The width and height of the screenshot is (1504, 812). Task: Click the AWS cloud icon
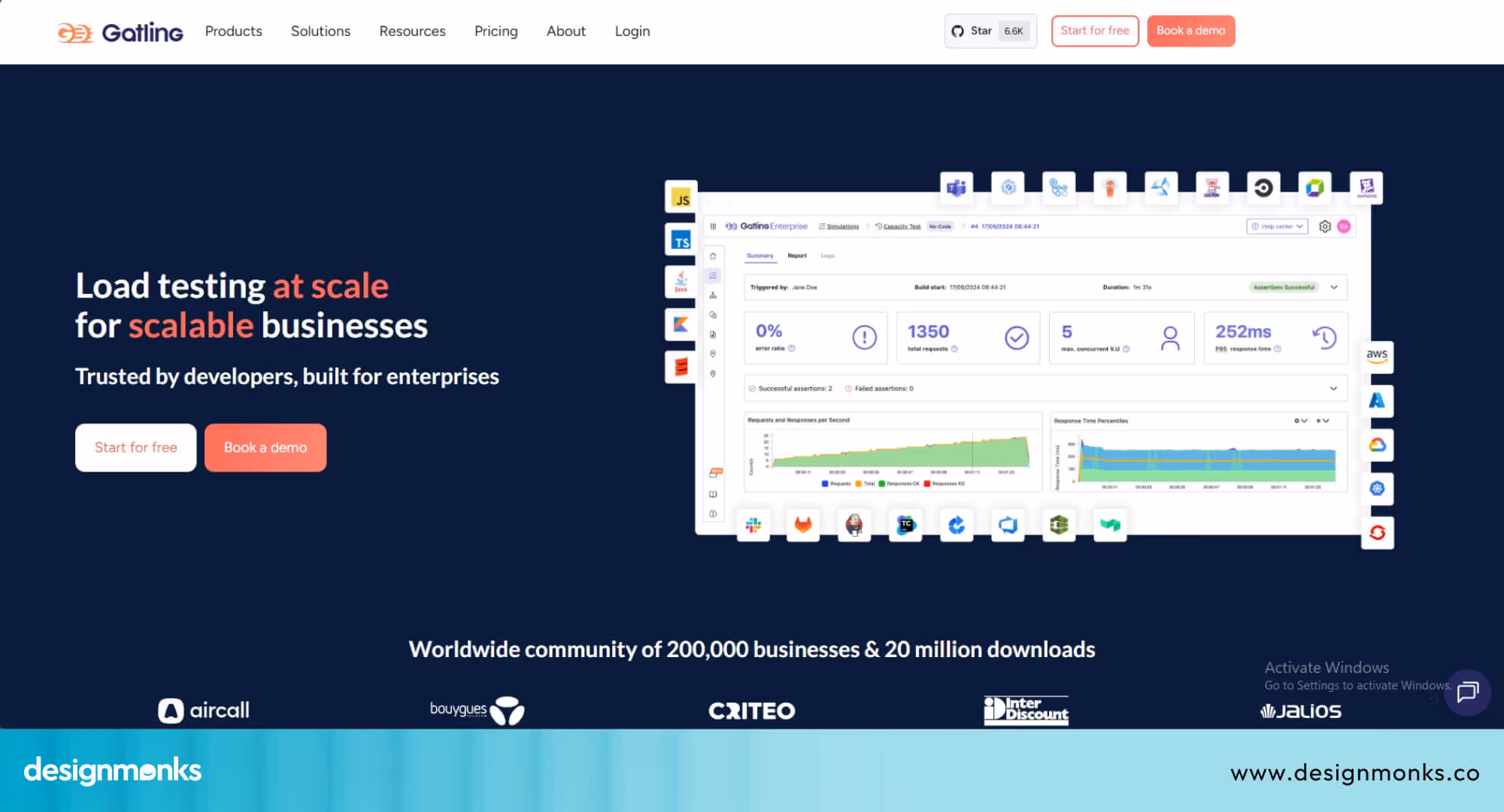click(1377, 356)
